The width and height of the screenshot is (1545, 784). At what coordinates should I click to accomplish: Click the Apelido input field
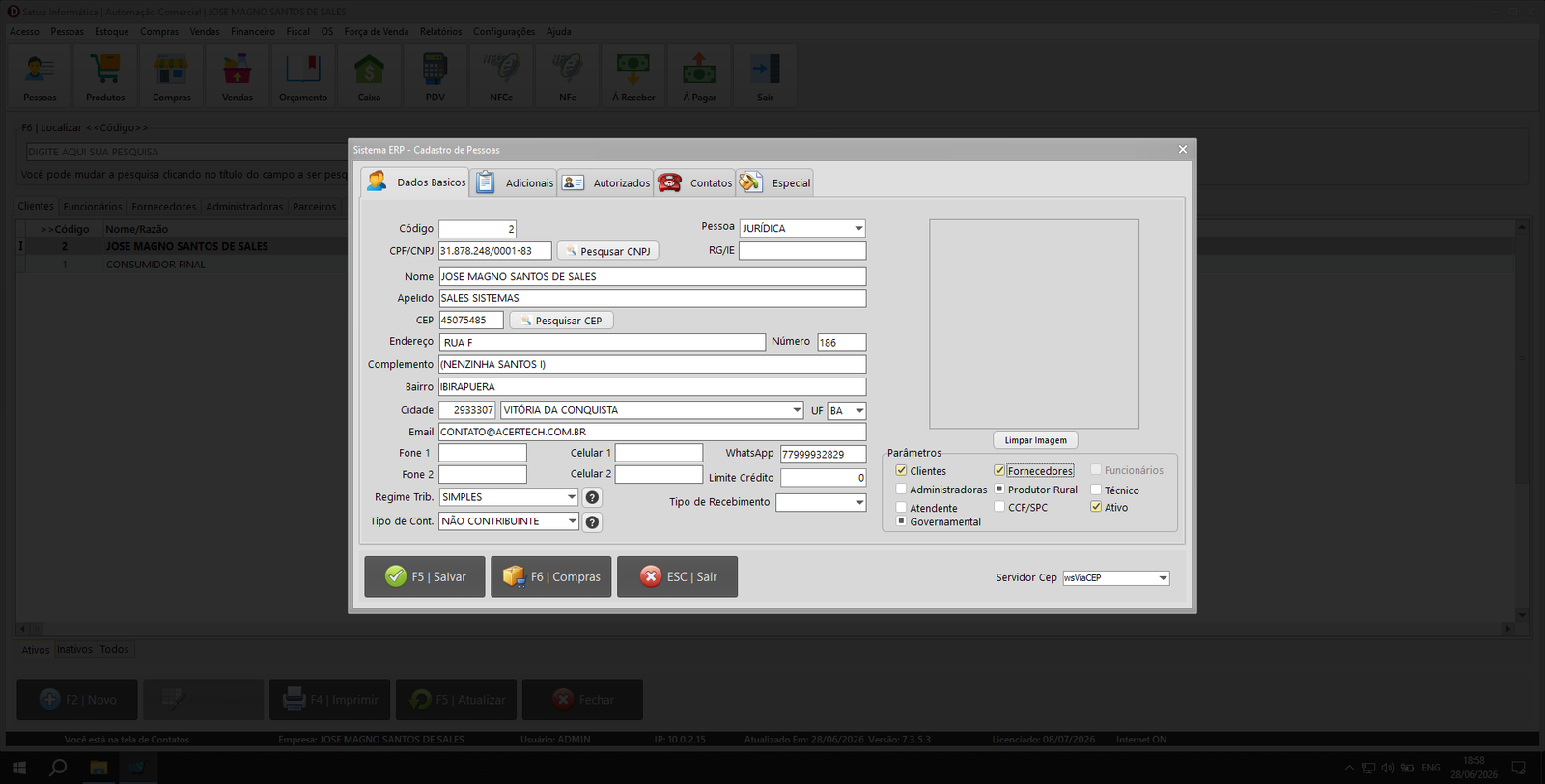653,299
